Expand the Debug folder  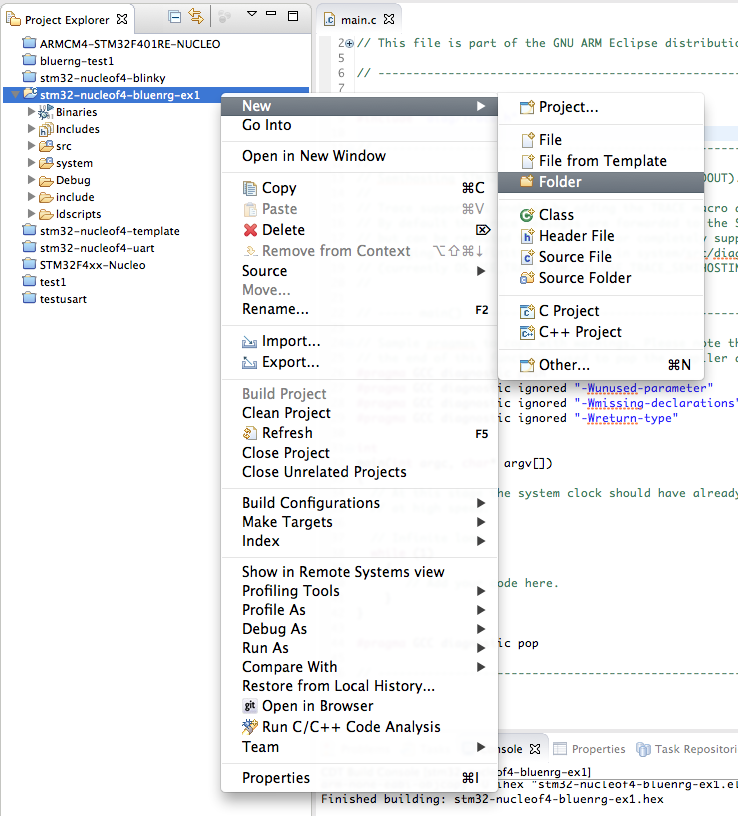click(x=31, y=180)
